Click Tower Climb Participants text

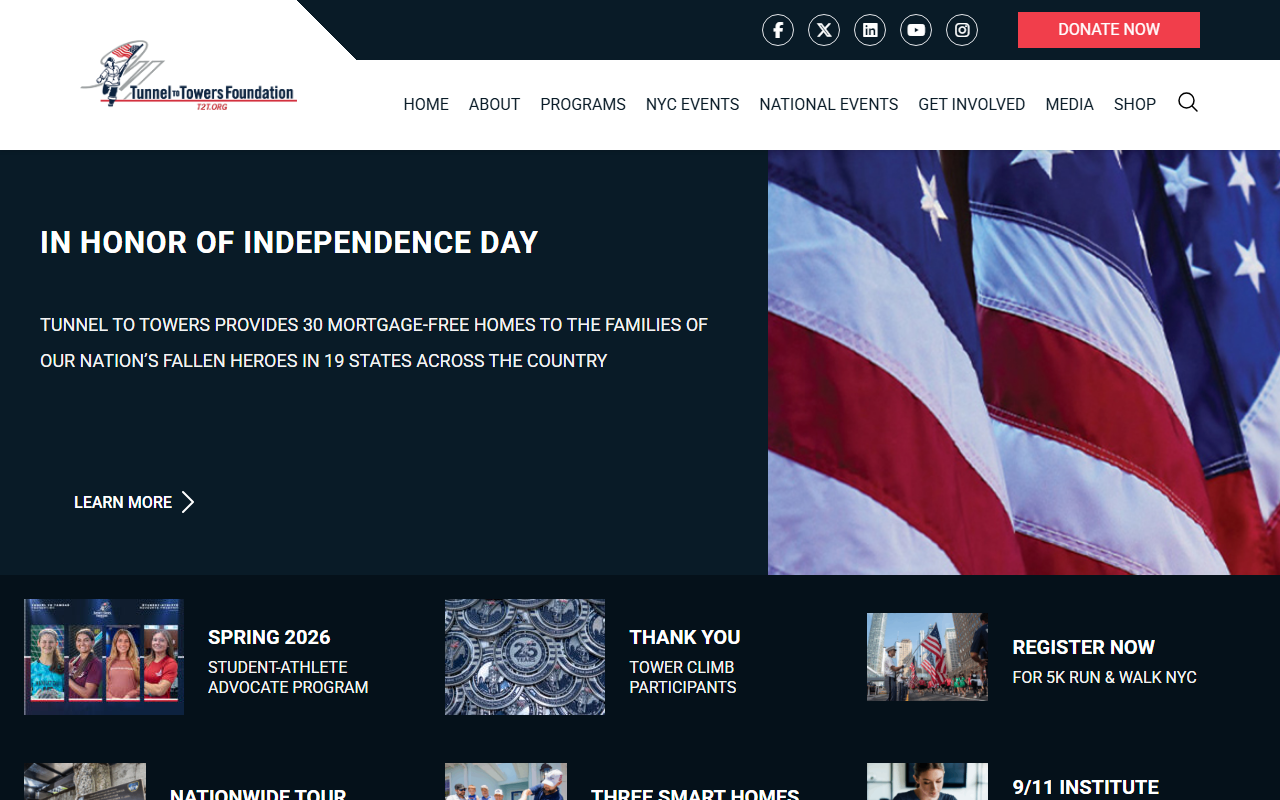(x=683, y=677)
